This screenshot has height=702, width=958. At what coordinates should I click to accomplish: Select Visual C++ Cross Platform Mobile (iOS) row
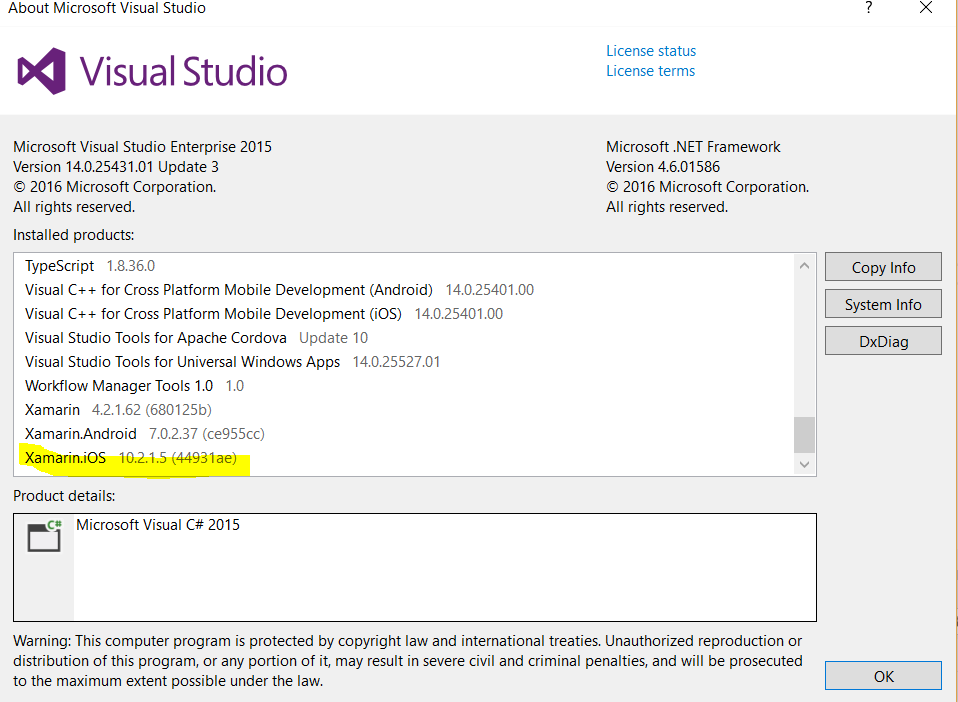(403, 313)
